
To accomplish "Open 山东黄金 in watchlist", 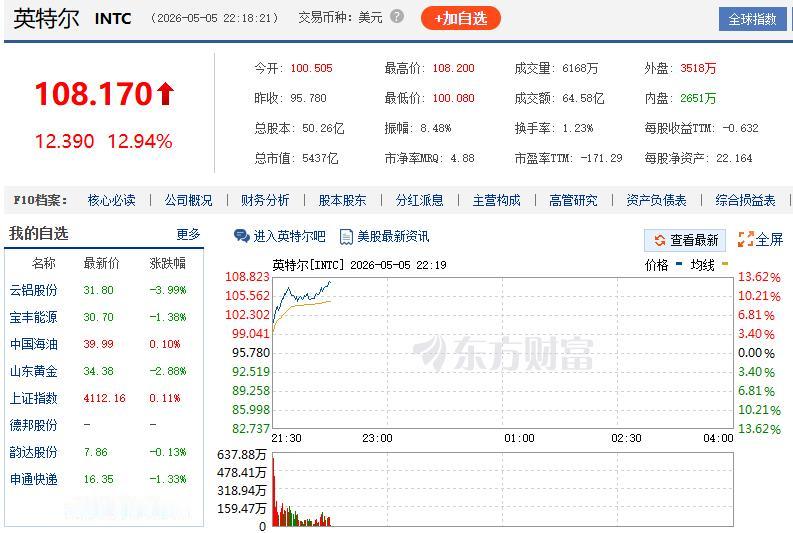I will click(x=33, y=371).
